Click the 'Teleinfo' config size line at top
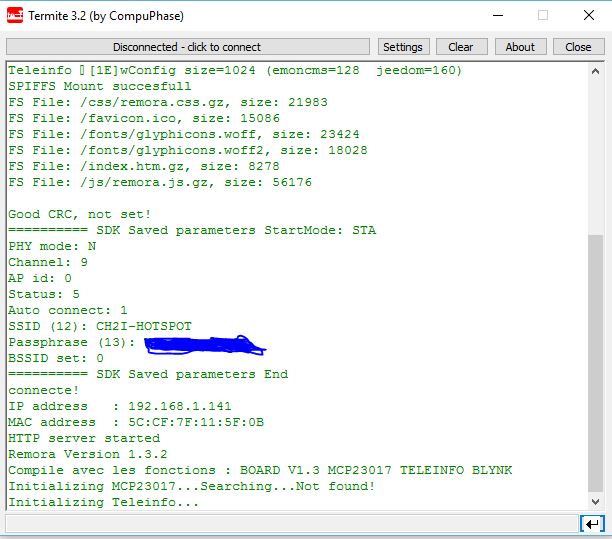Screen dimensions: 612x539 [235, 70]
